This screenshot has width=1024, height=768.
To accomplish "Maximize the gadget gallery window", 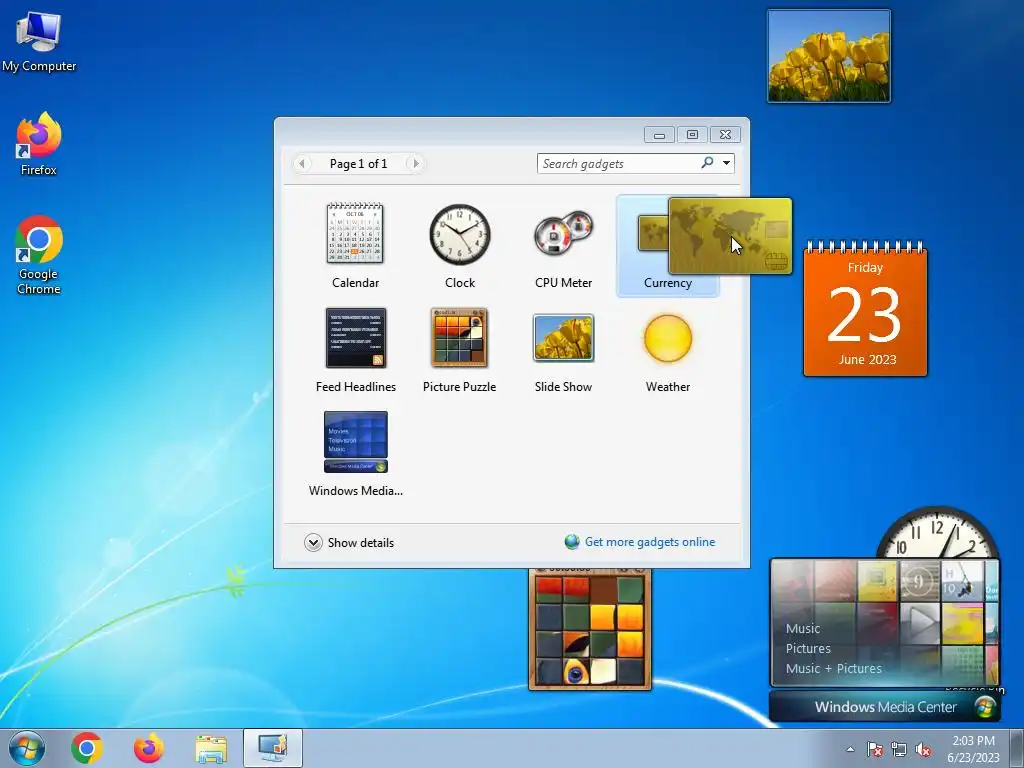I will (692, 135).
